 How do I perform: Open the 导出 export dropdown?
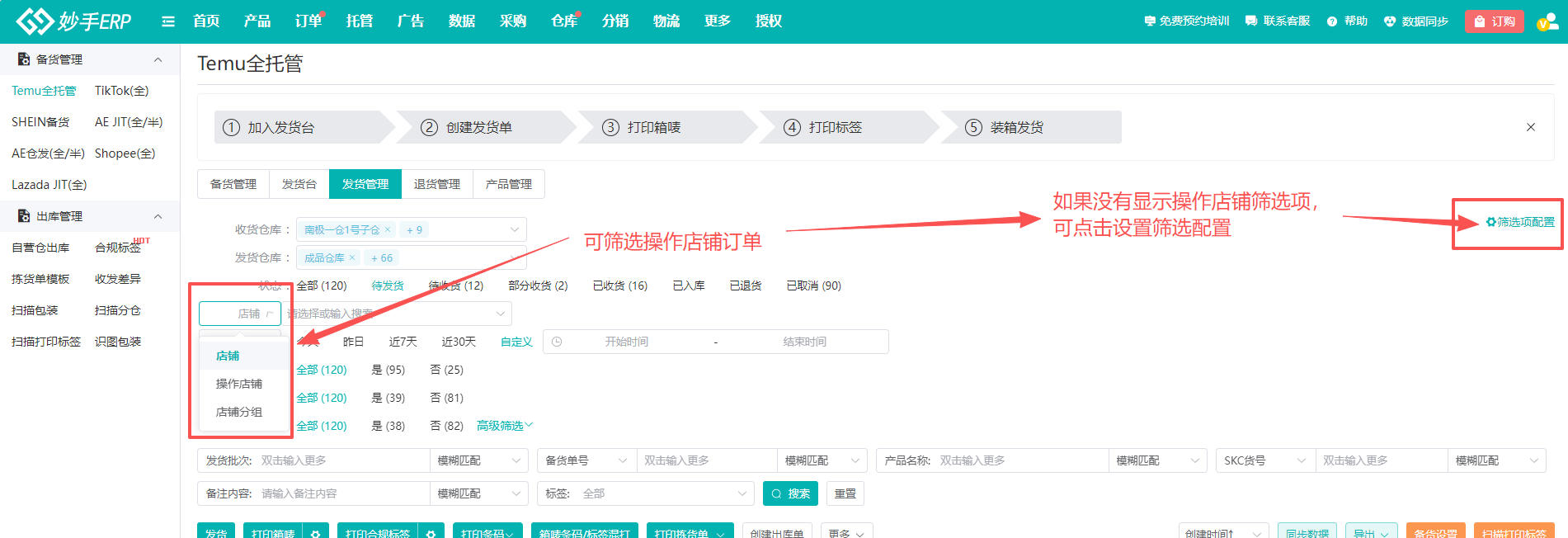point(1371,532)
